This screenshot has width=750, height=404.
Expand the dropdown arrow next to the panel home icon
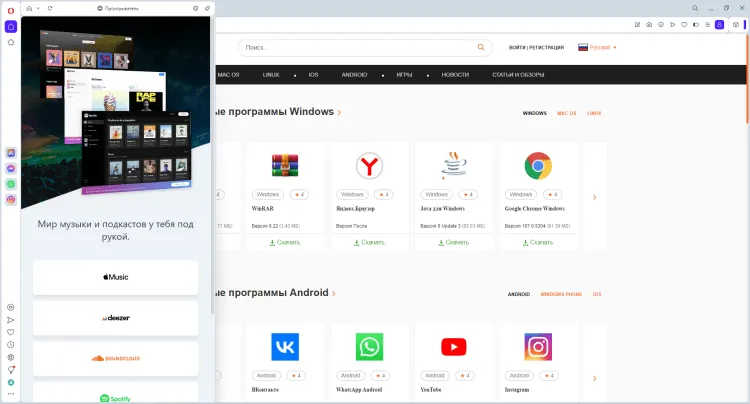(x=38, y=8)
